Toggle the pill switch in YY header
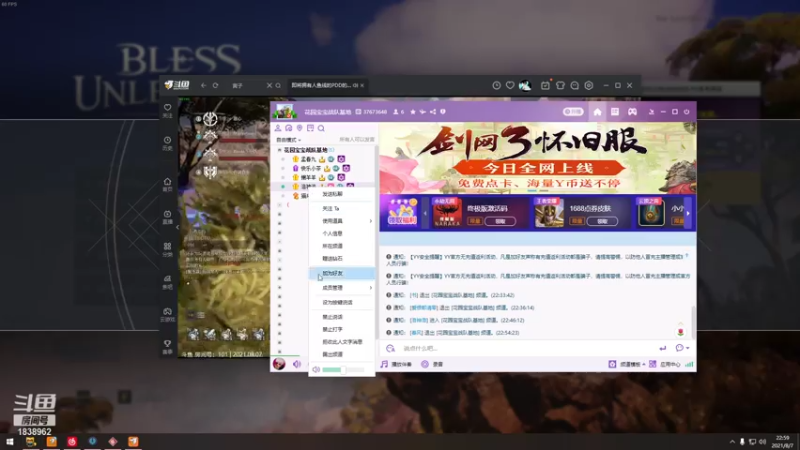The image size is (800, 450). click(573, 112)
